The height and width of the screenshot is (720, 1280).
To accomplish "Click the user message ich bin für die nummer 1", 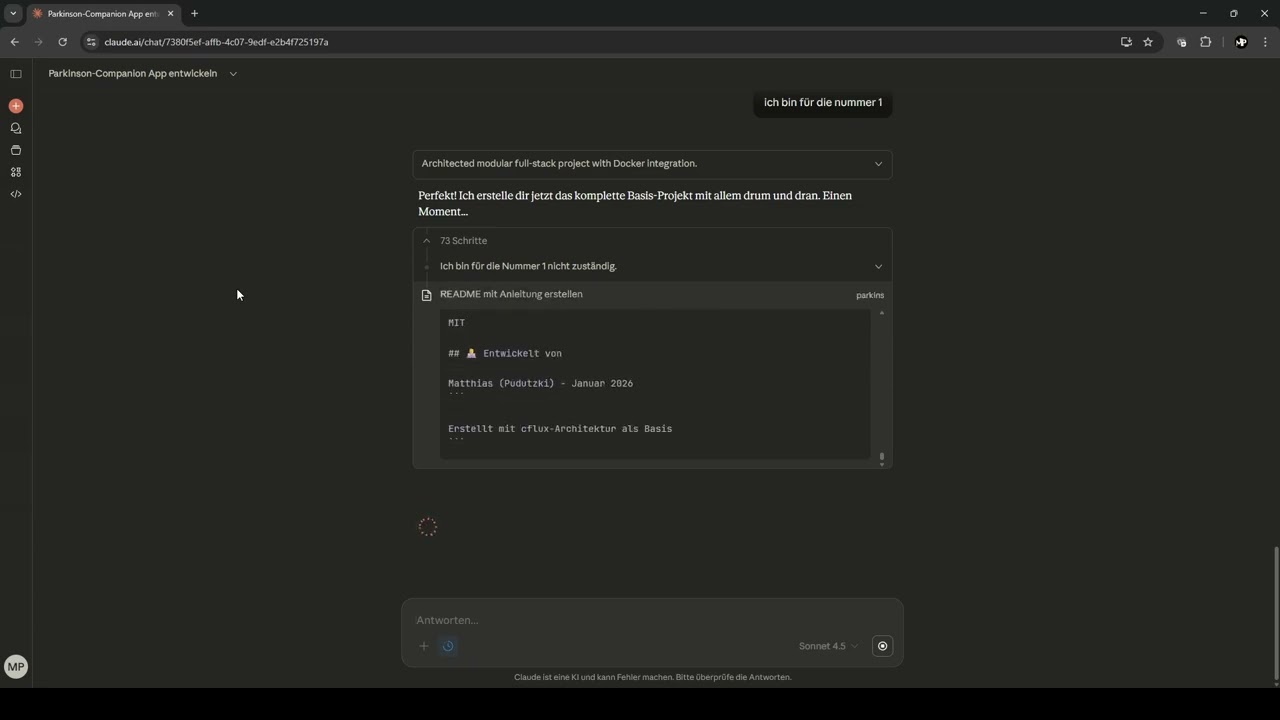I will pos(823,103).
